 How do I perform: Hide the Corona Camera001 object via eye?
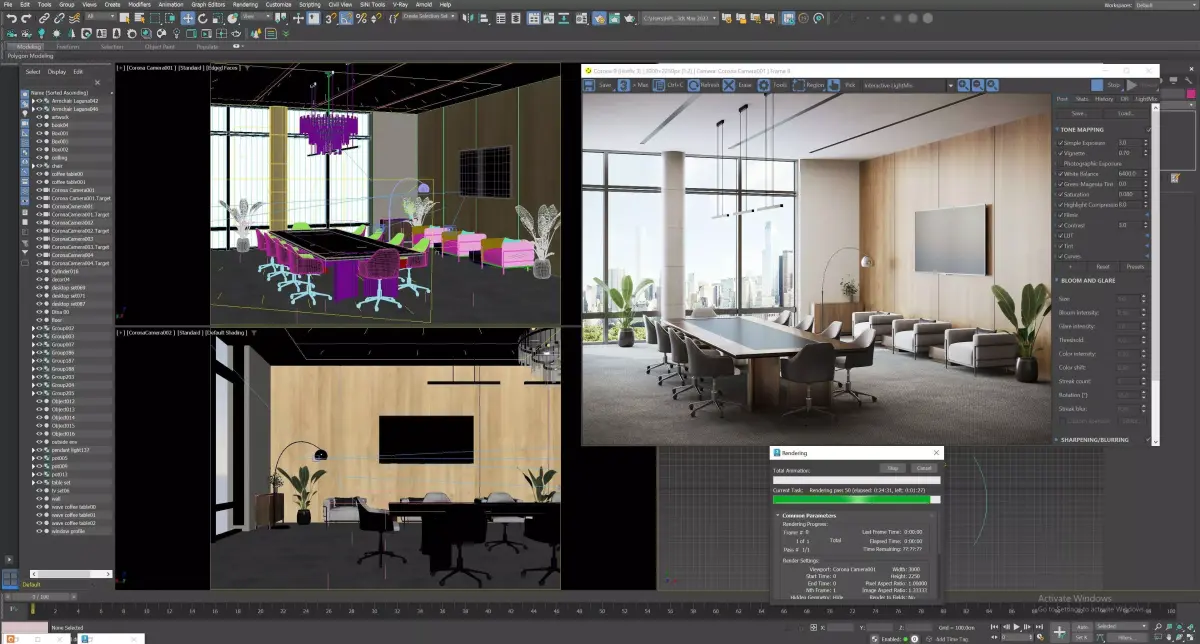[39, 190]
